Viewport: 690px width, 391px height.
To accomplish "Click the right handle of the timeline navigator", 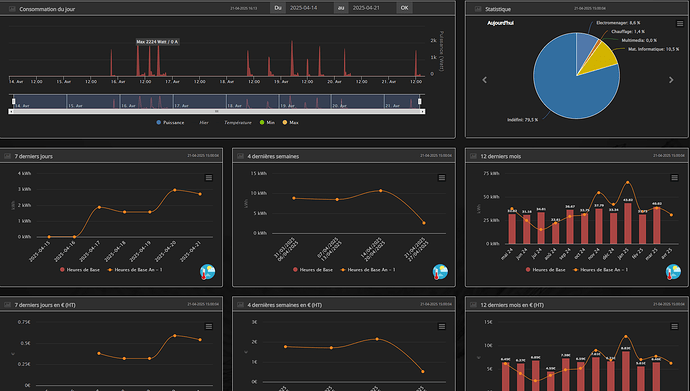I will click(x=419, y=102).
